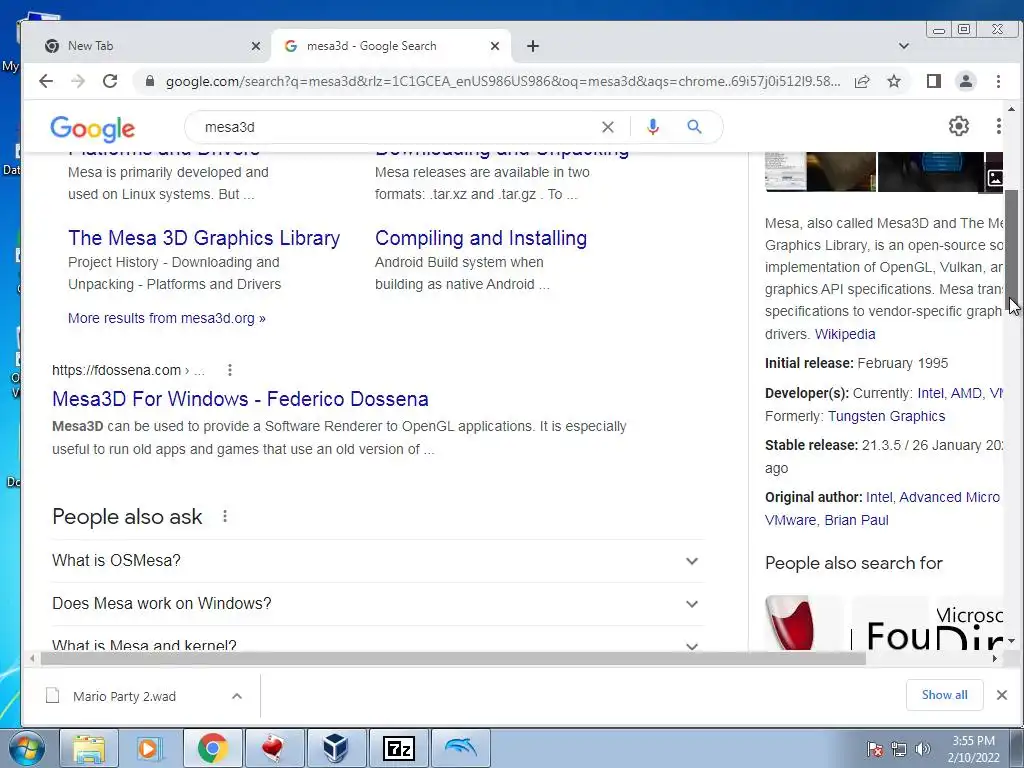Reload the Google search page
Image resolution: width=1024 pixels, height=768 pixels.
point(110,81)
